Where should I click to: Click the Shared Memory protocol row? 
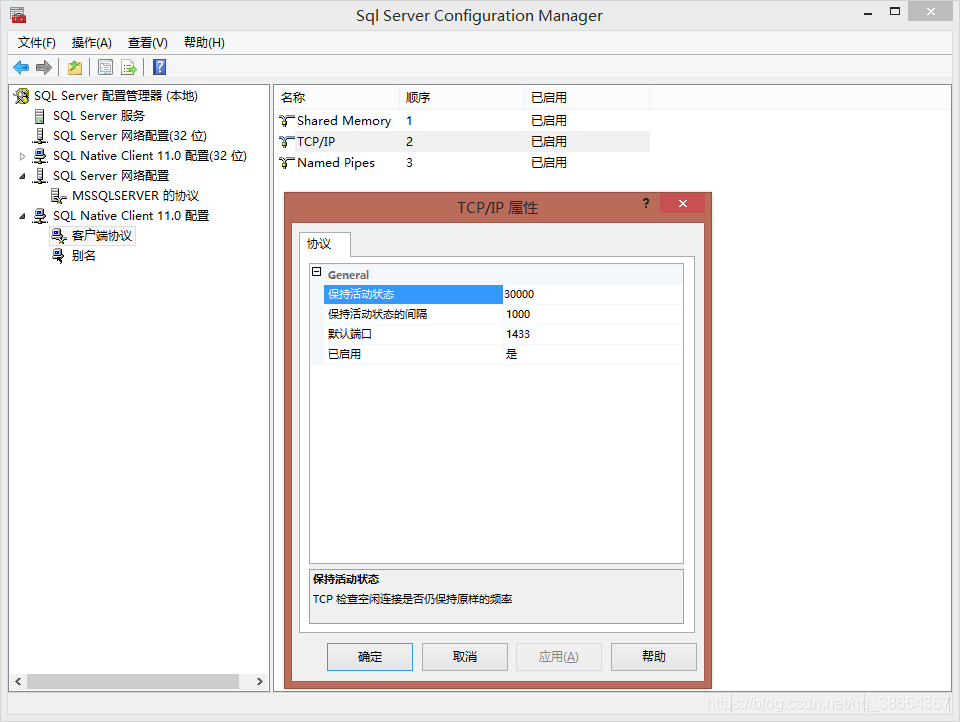[343, 121]
